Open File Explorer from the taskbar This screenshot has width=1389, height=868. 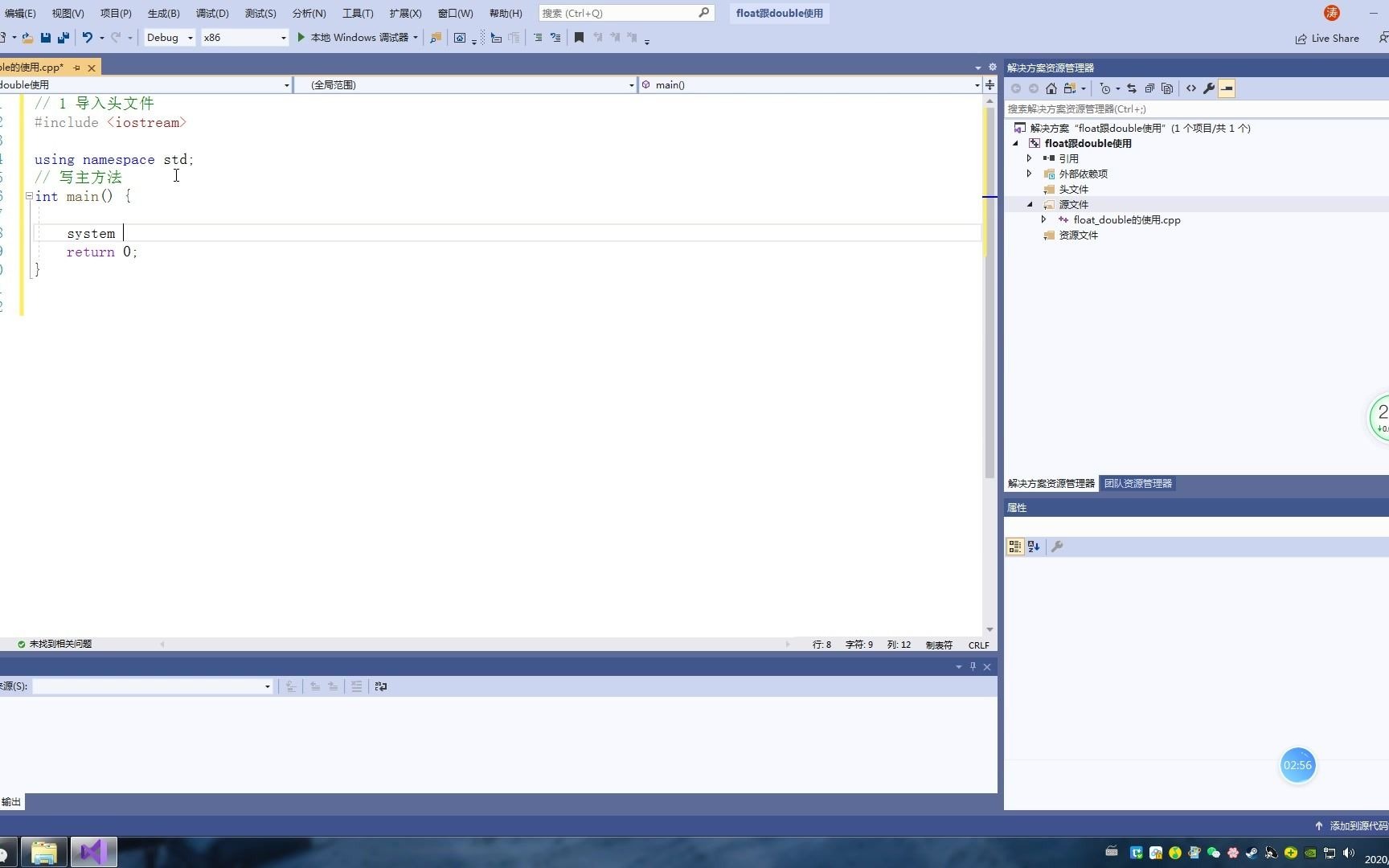pos(43,852)
